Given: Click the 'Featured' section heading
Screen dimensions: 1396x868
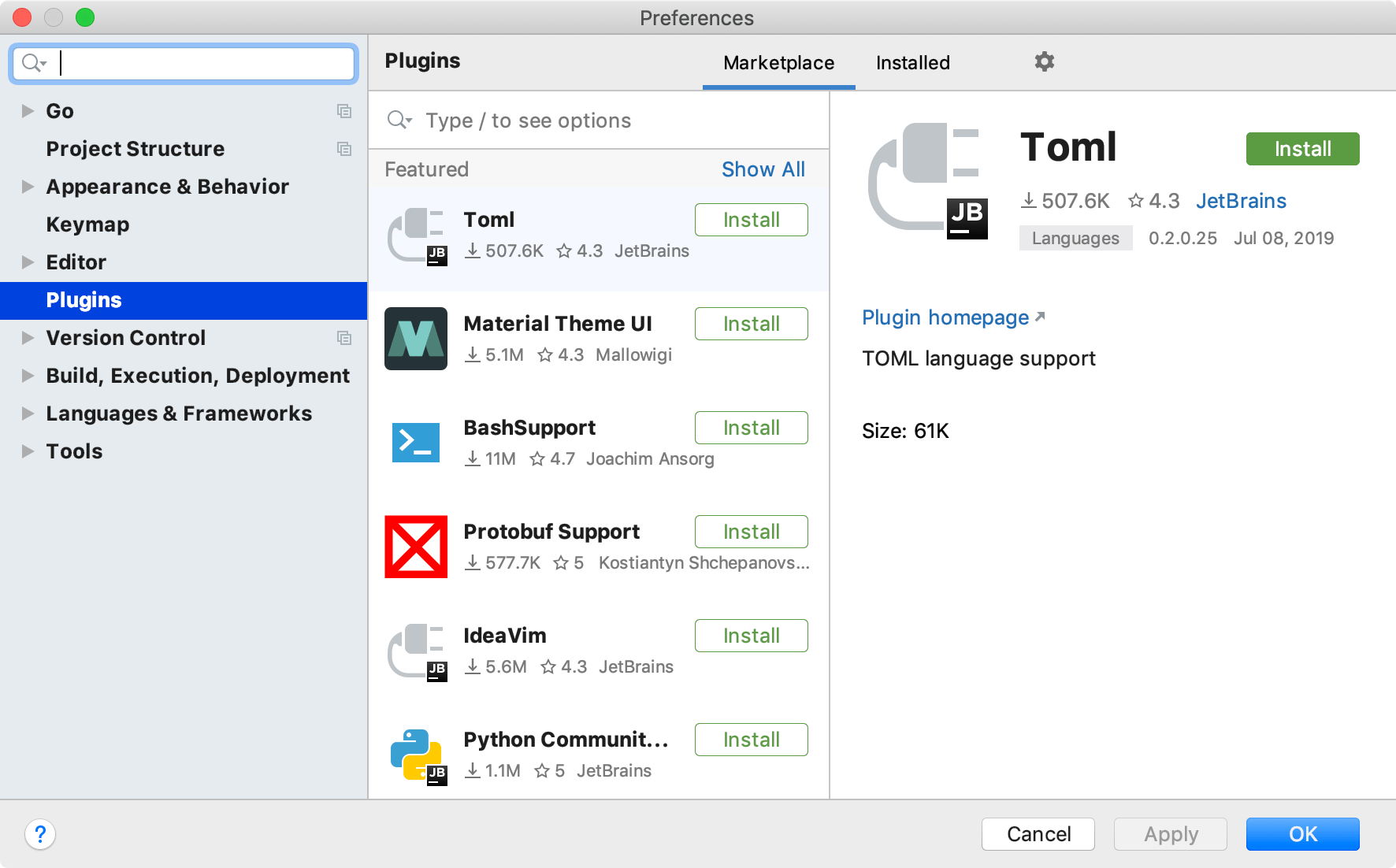Looking at the screenshot, I should point(426,169).
